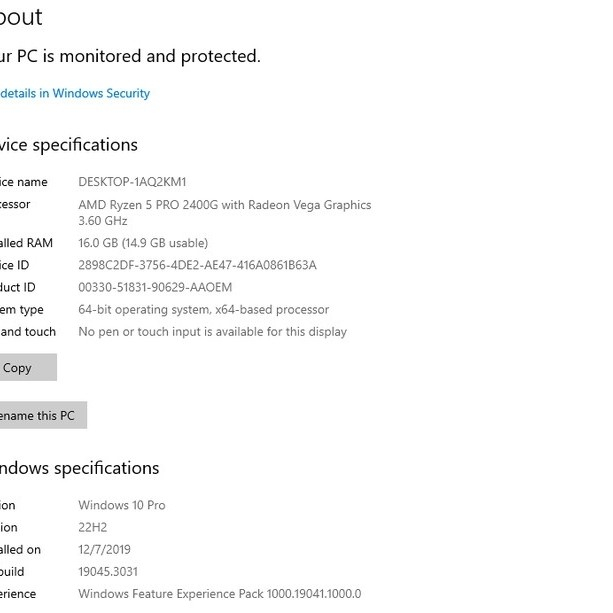This screenshot has height=613, width=613.
Task: Open the Windows Security details link
Action: pyautogui.click(x=75, y=93)
